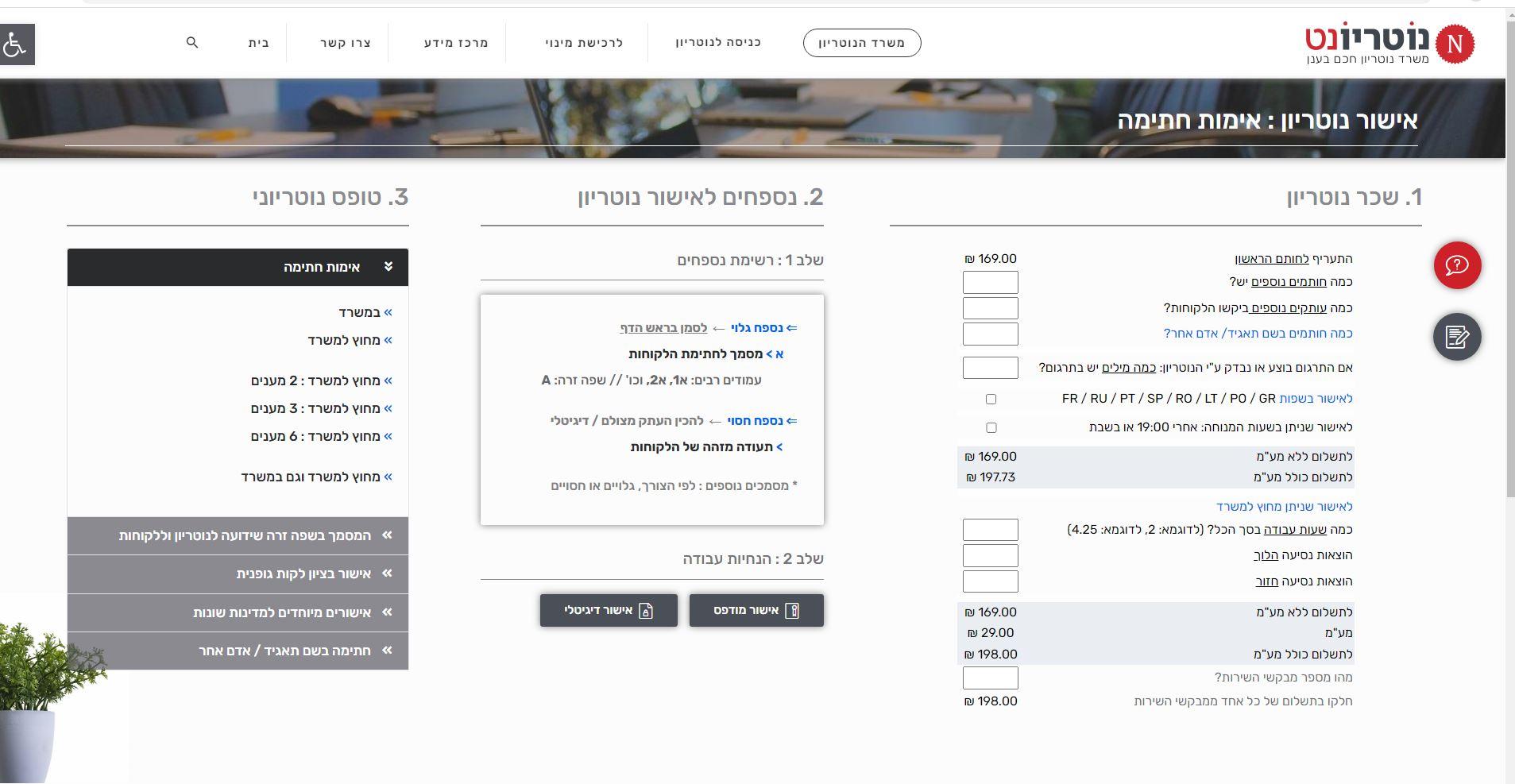This screenshot has width=1515, height=784.
Task: Expand המסמך בשפה זרה שידועה לנוטריון section
Action: coord(238,535)
